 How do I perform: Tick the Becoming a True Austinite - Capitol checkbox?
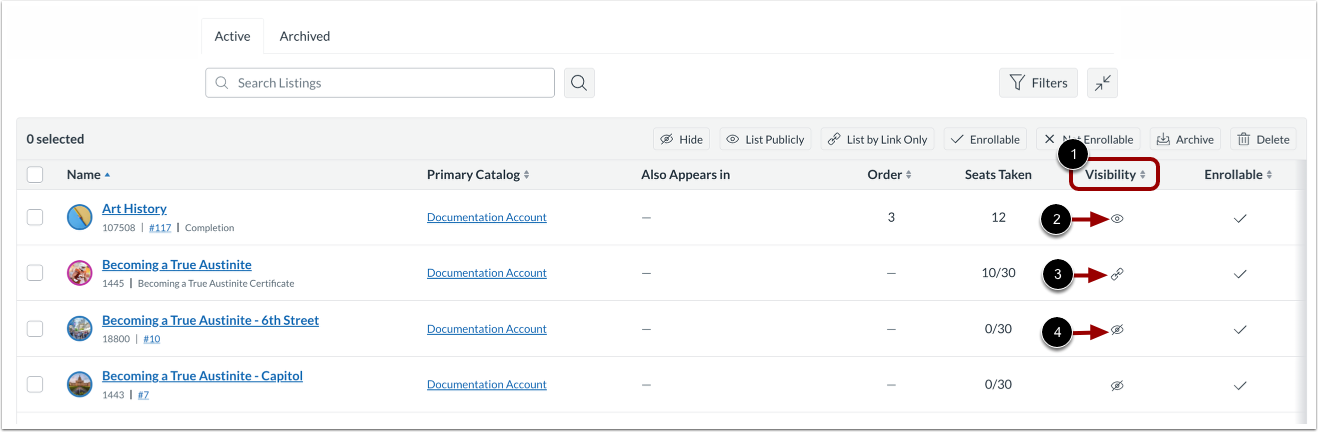pos(36,385)
